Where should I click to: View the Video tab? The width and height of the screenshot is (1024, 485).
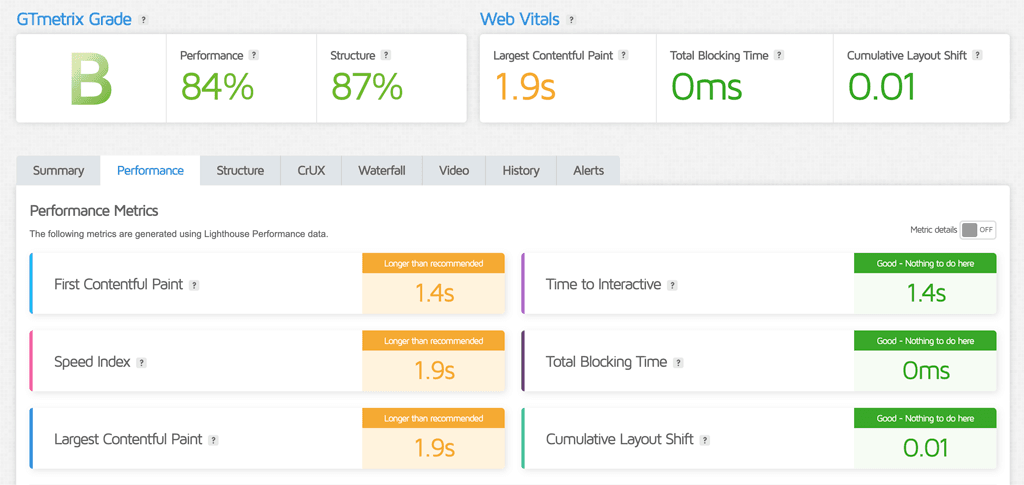click(454, 171)
